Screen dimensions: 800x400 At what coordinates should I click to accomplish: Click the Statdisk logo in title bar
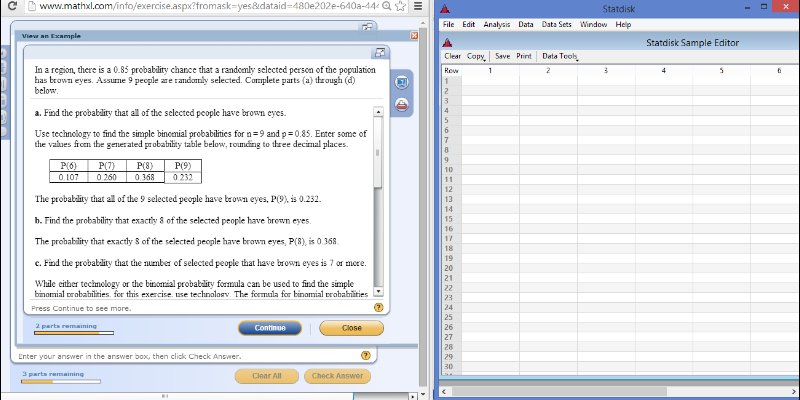click(445, 9)
